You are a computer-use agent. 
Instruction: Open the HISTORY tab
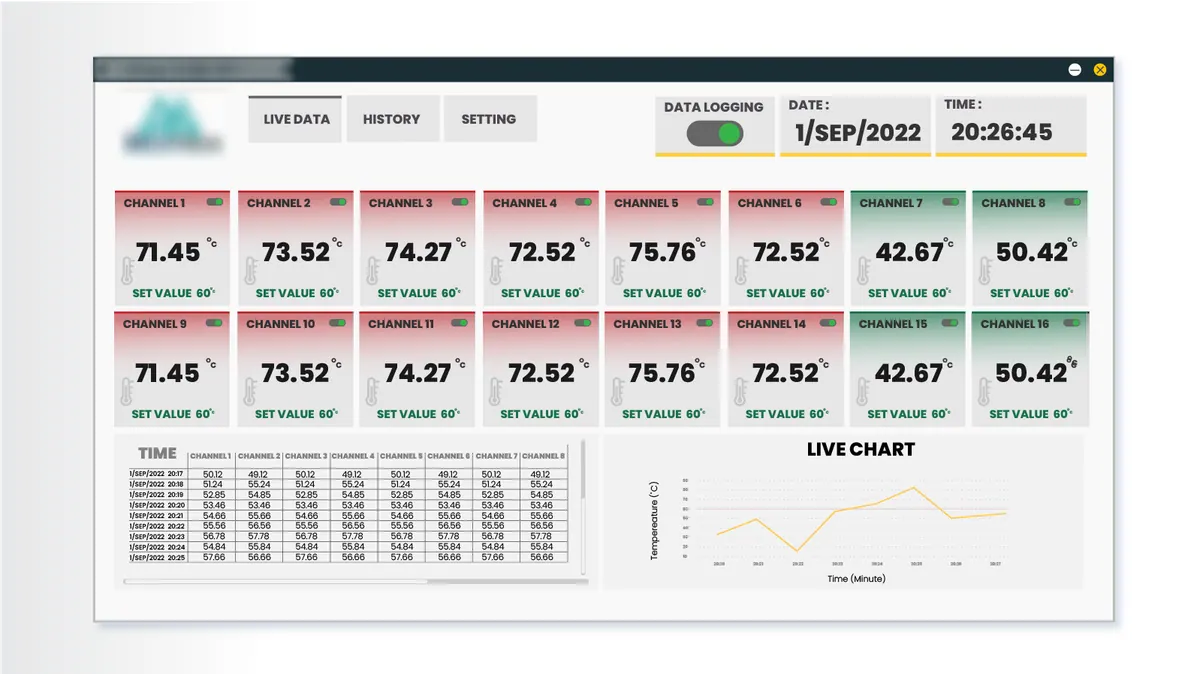click(x=391, y=119)
